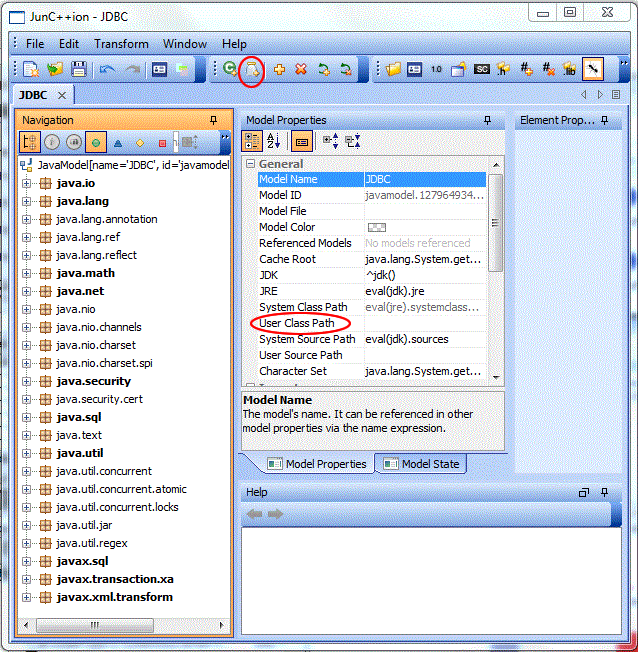Open the Help menu
The image size is (638, 652).
point(234,44)
